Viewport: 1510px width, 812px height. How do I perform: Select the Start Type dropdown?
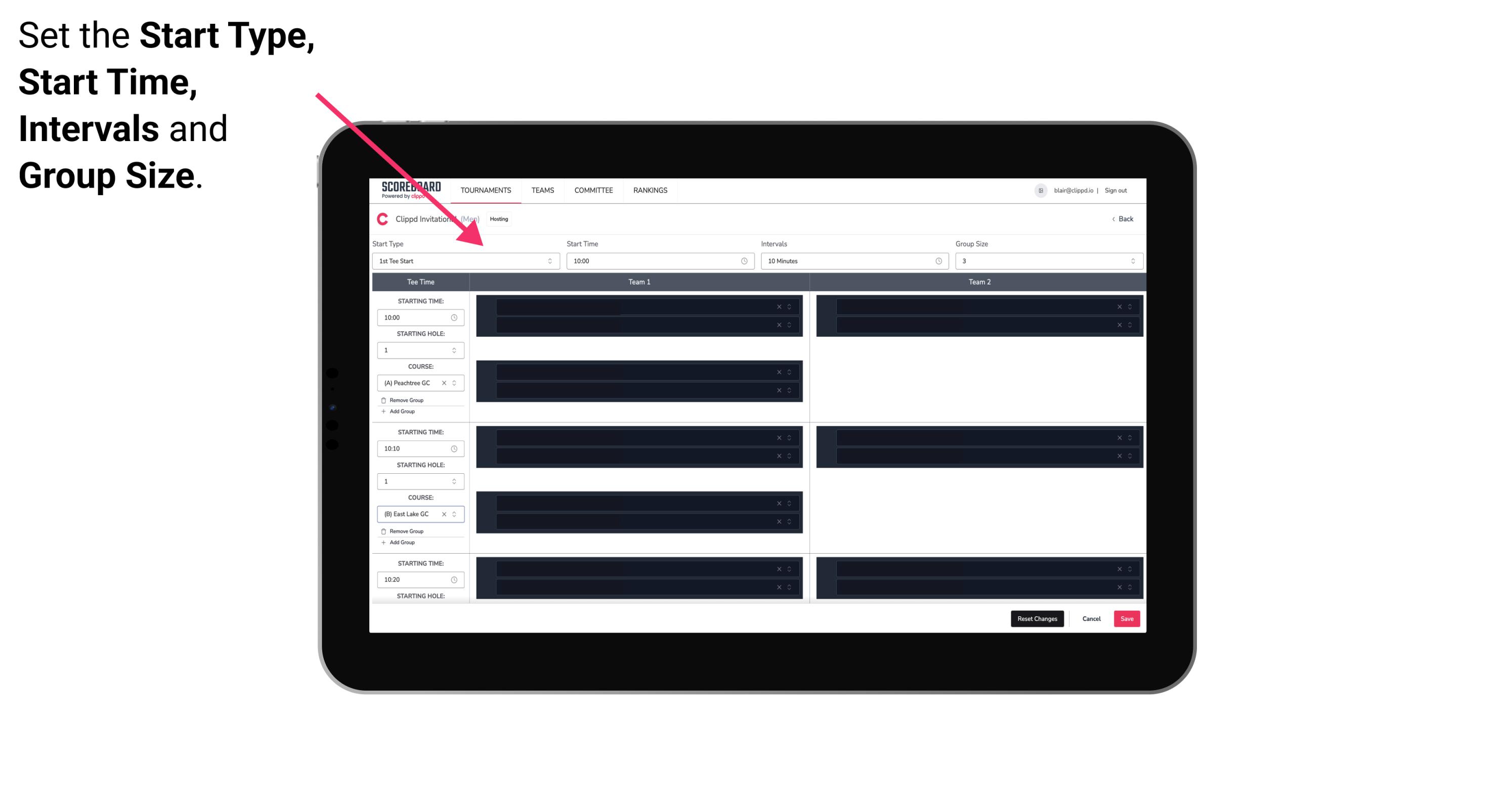click(464, 261)
